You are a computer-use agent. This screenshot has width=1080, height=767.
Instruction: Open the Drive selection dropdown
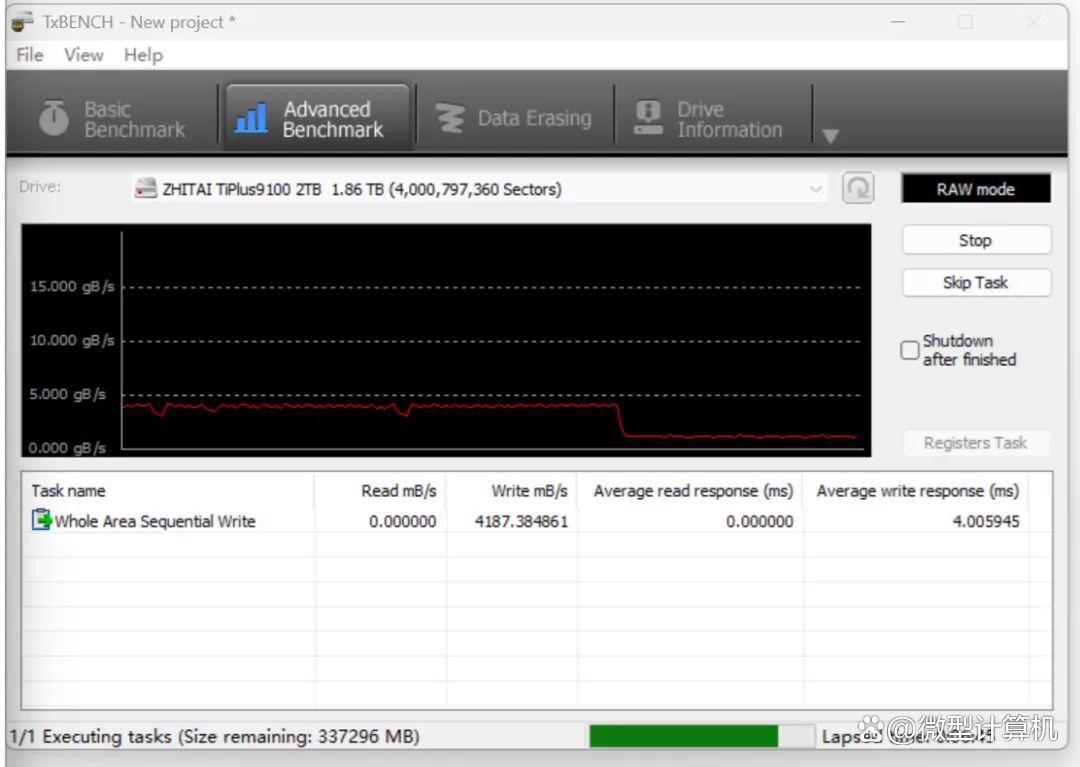(x=480, y=189)
